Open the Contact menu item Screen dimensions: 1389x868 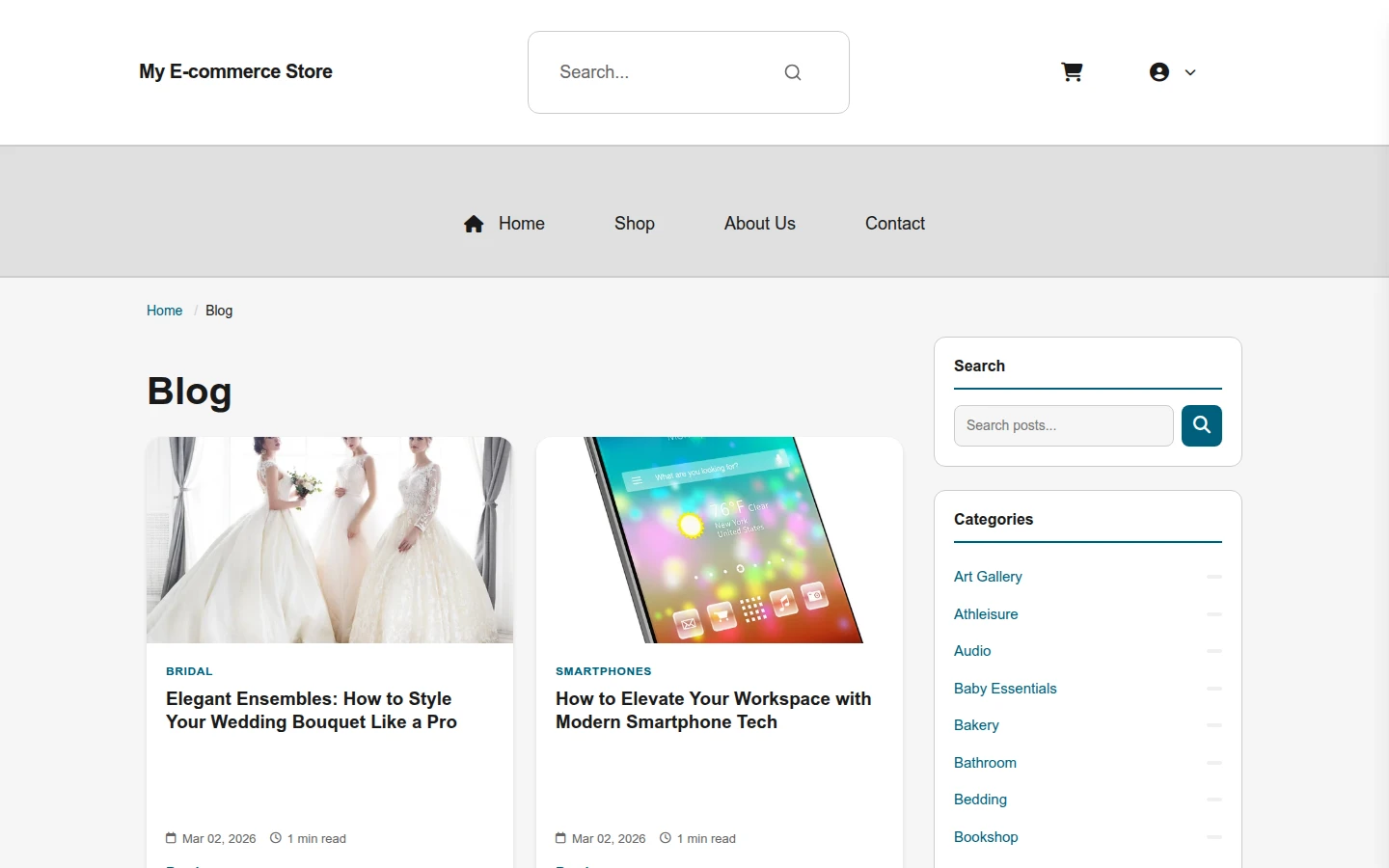pos(895,224)
